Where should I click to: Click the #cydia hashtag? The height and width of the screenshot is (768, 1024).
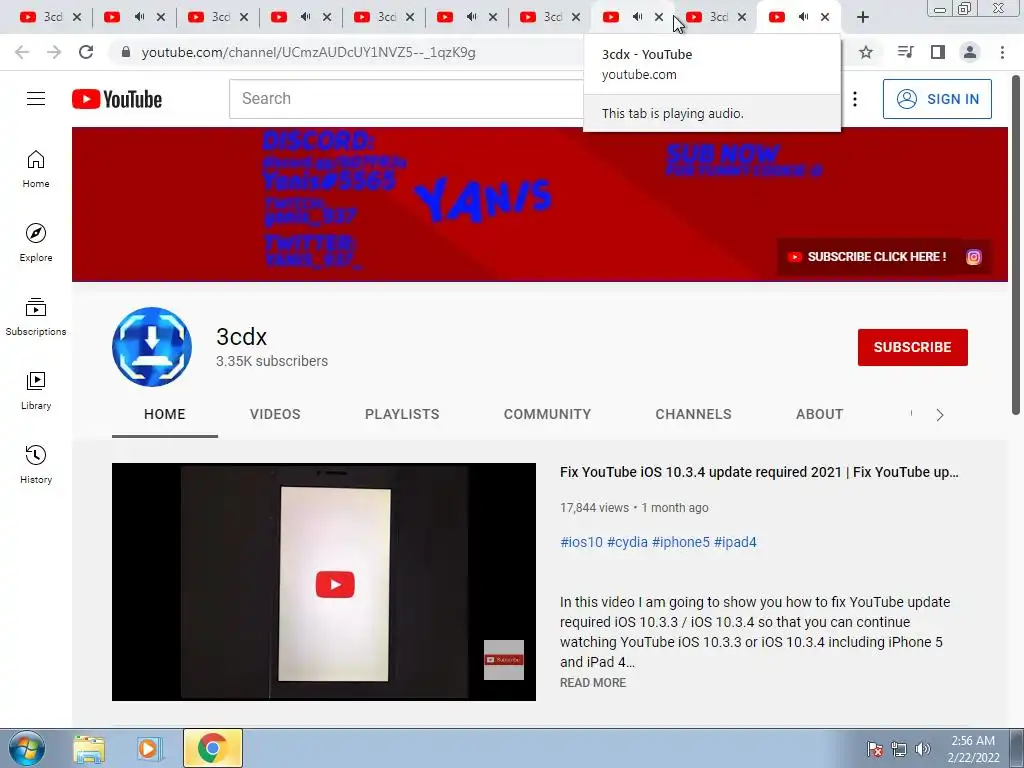(x=627, y=542)
